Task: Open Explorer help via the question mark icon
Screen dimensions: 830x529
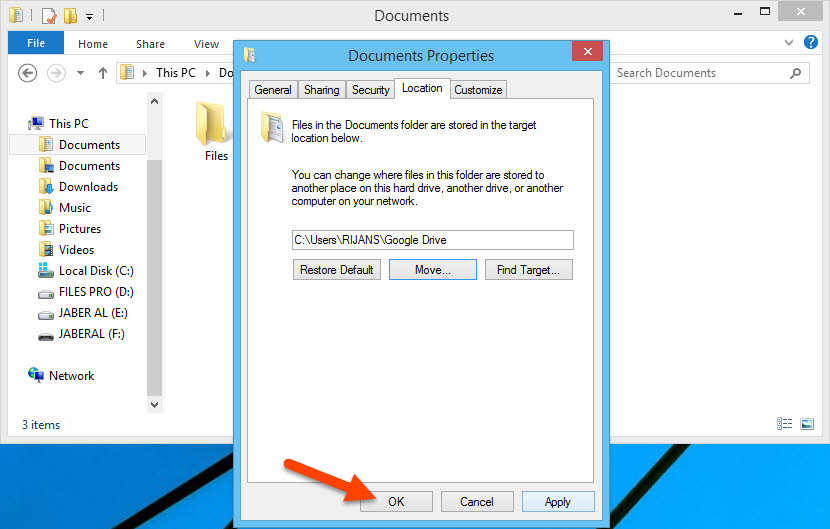Action: tap(809, 44)
